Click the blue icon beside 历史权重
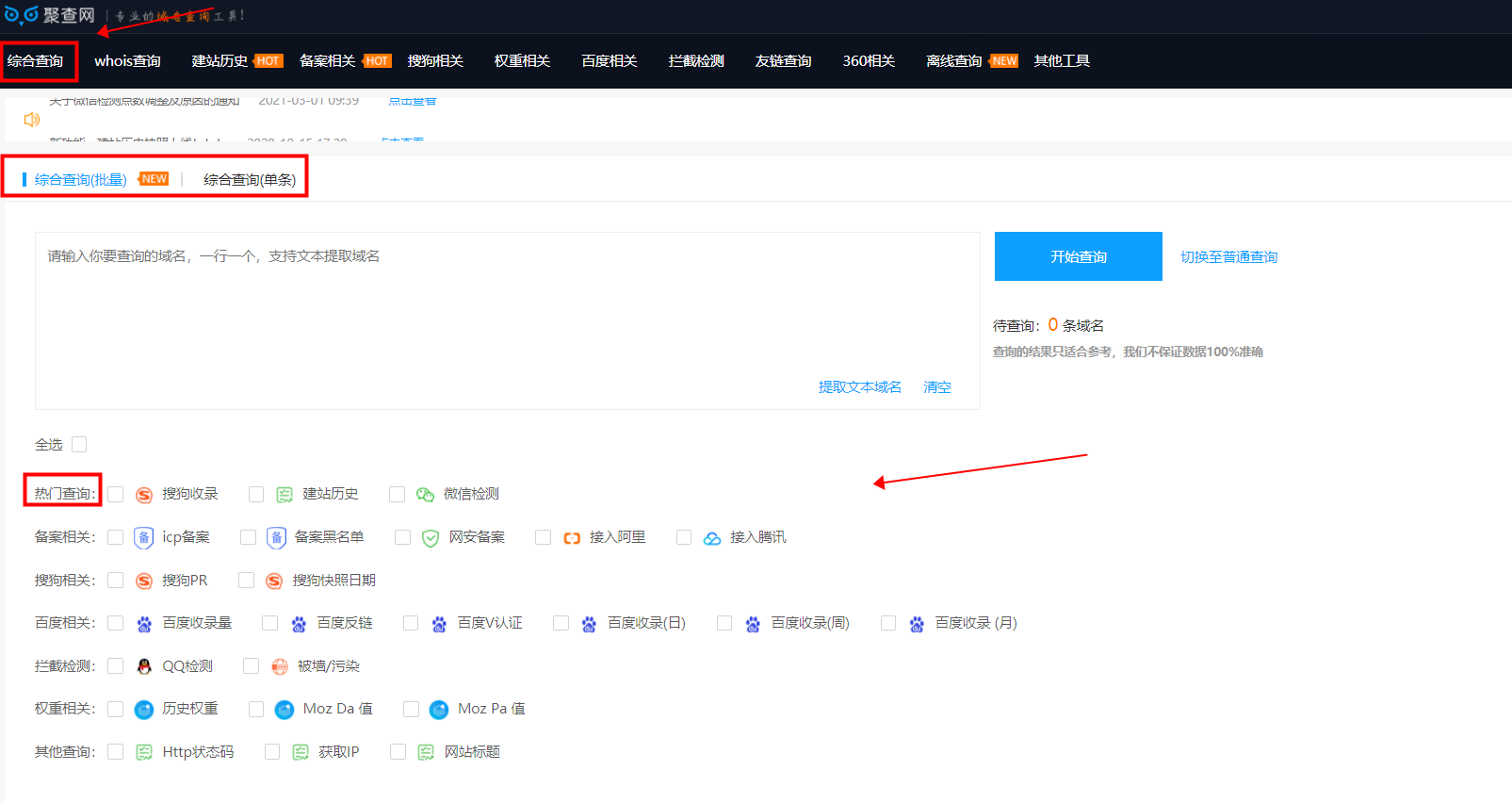Screen dimensions: 1512x803 144,710
